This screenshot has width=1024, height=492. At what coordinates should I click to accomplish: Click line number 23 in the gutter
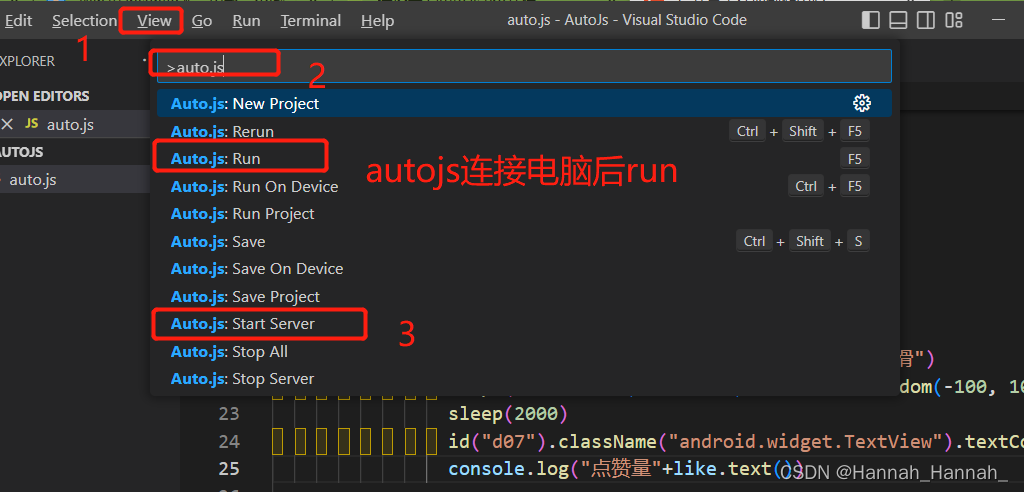pos(229,414)
